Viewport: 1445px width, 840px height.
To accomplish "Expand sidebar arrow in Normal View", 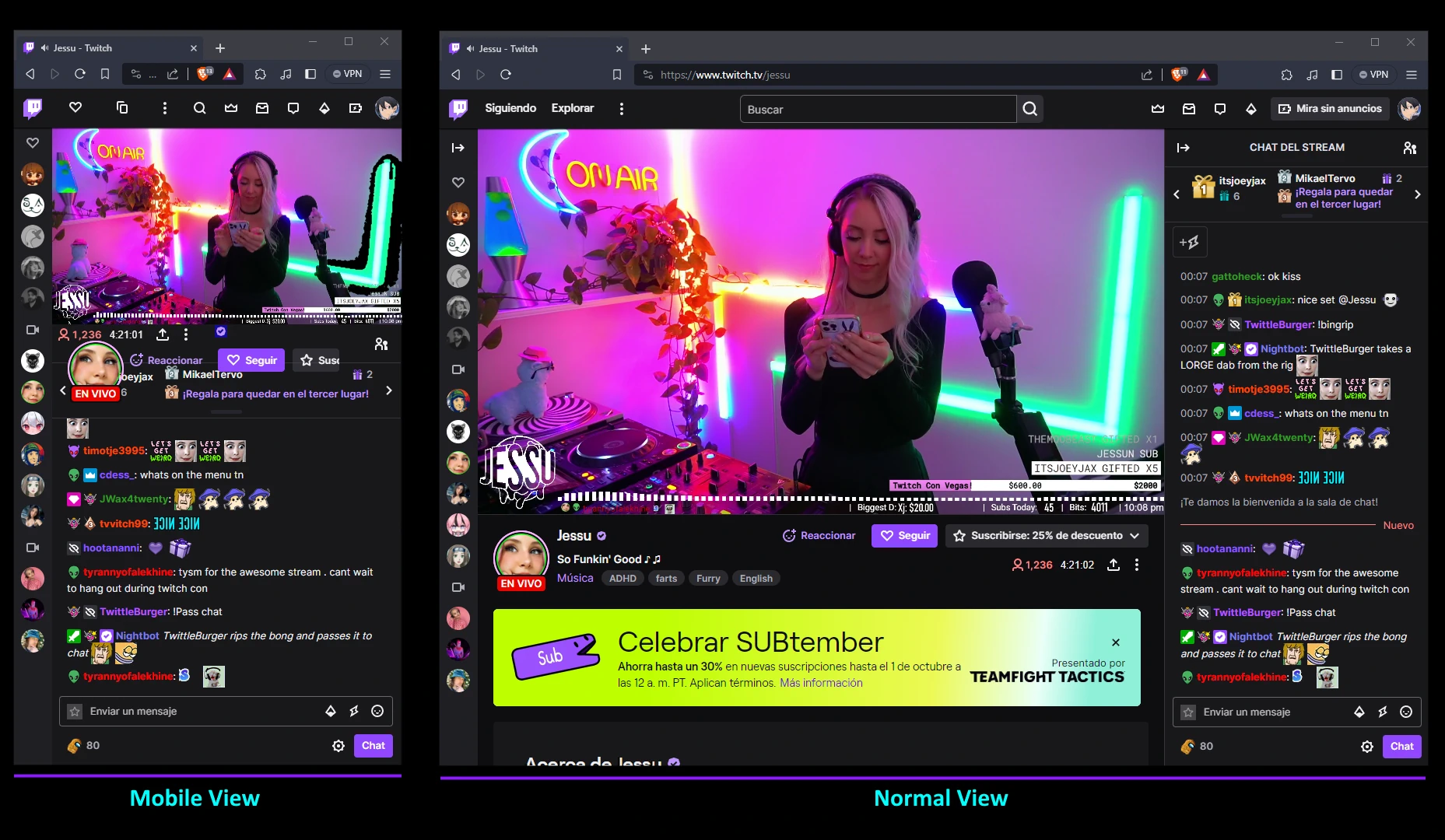I will point(458,148).
